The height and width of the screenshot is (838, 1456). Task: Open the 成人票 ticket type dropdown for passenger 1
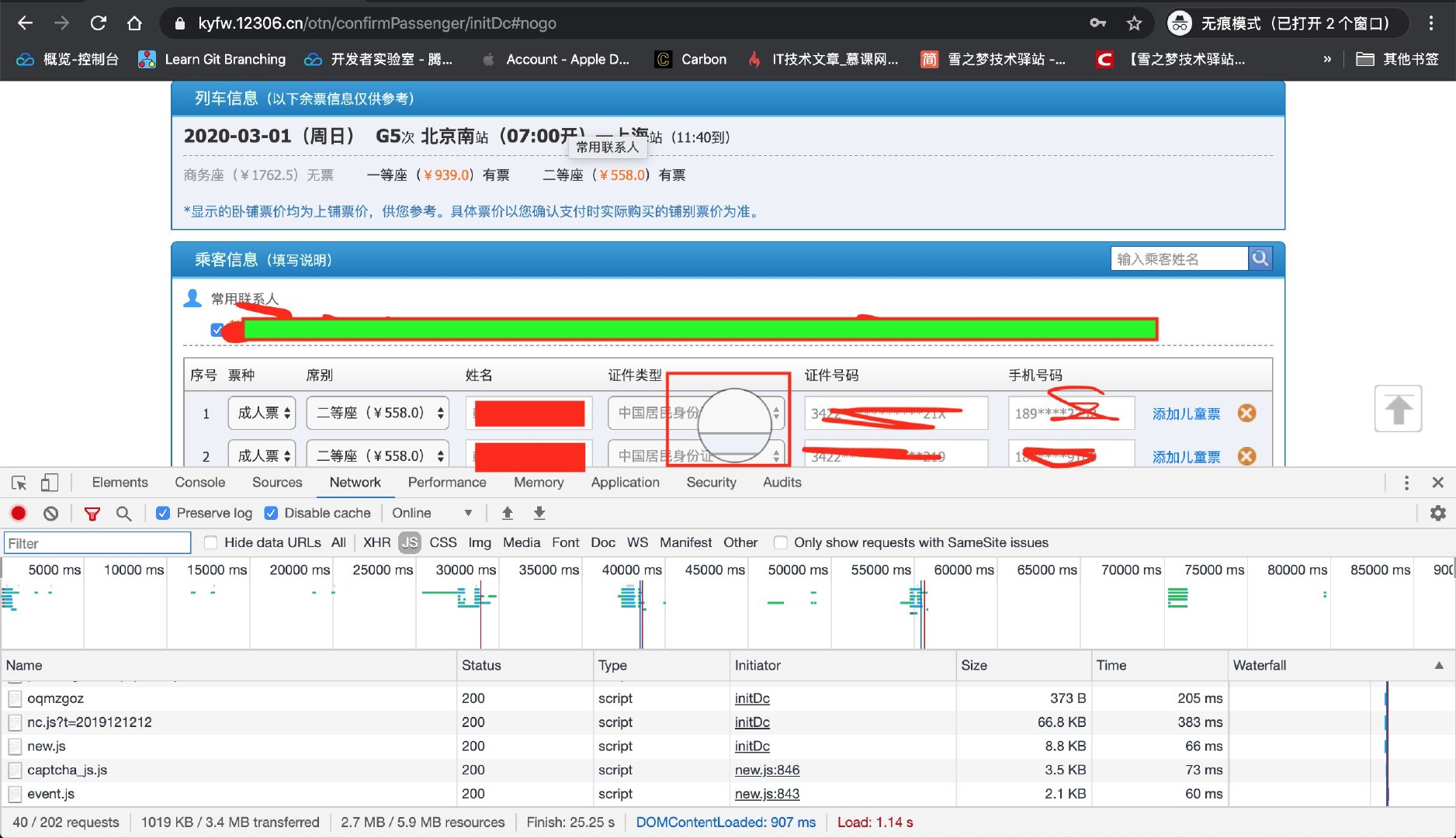261,413
